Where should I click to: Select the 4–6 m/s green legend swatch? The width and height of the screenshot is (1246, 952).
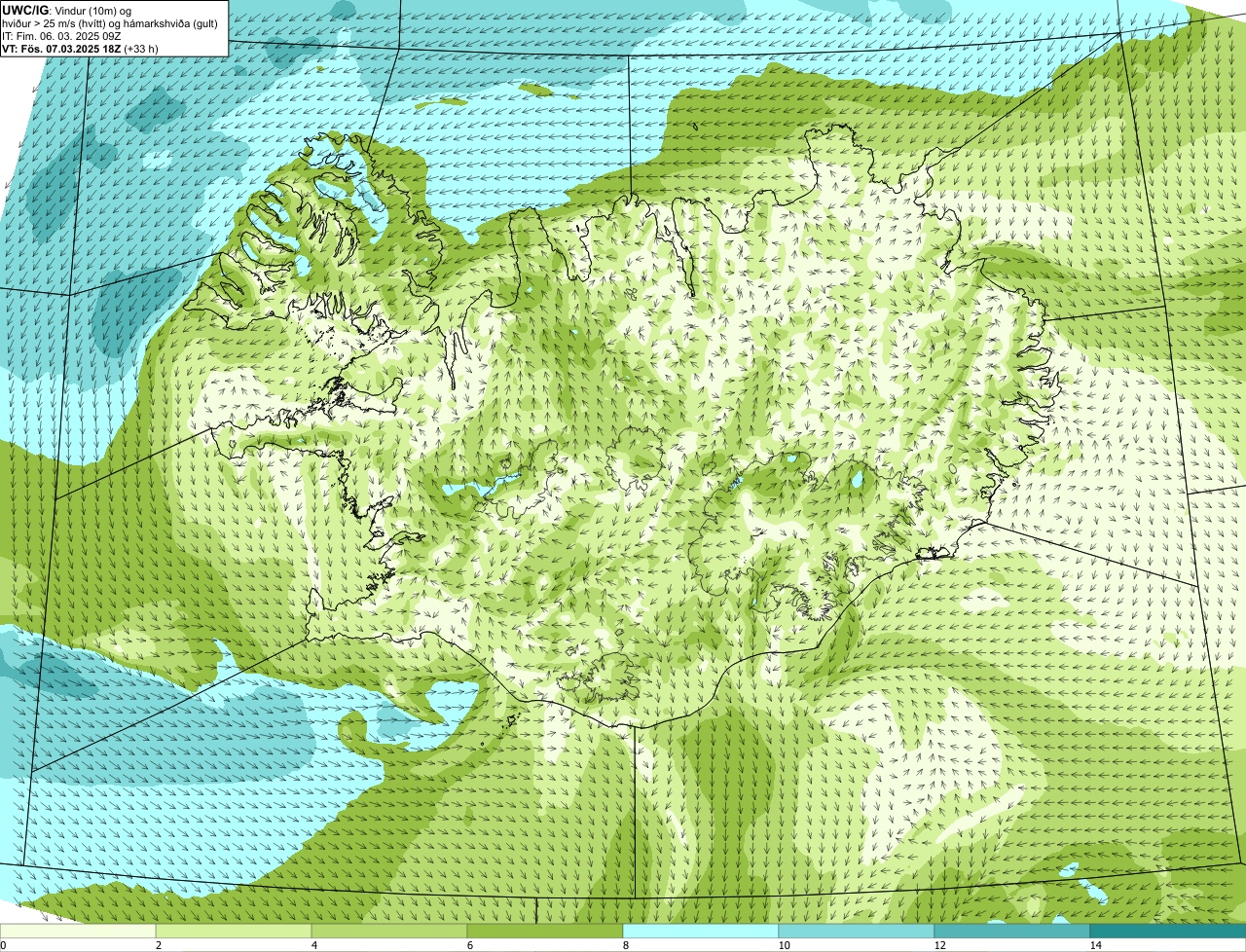389,931
